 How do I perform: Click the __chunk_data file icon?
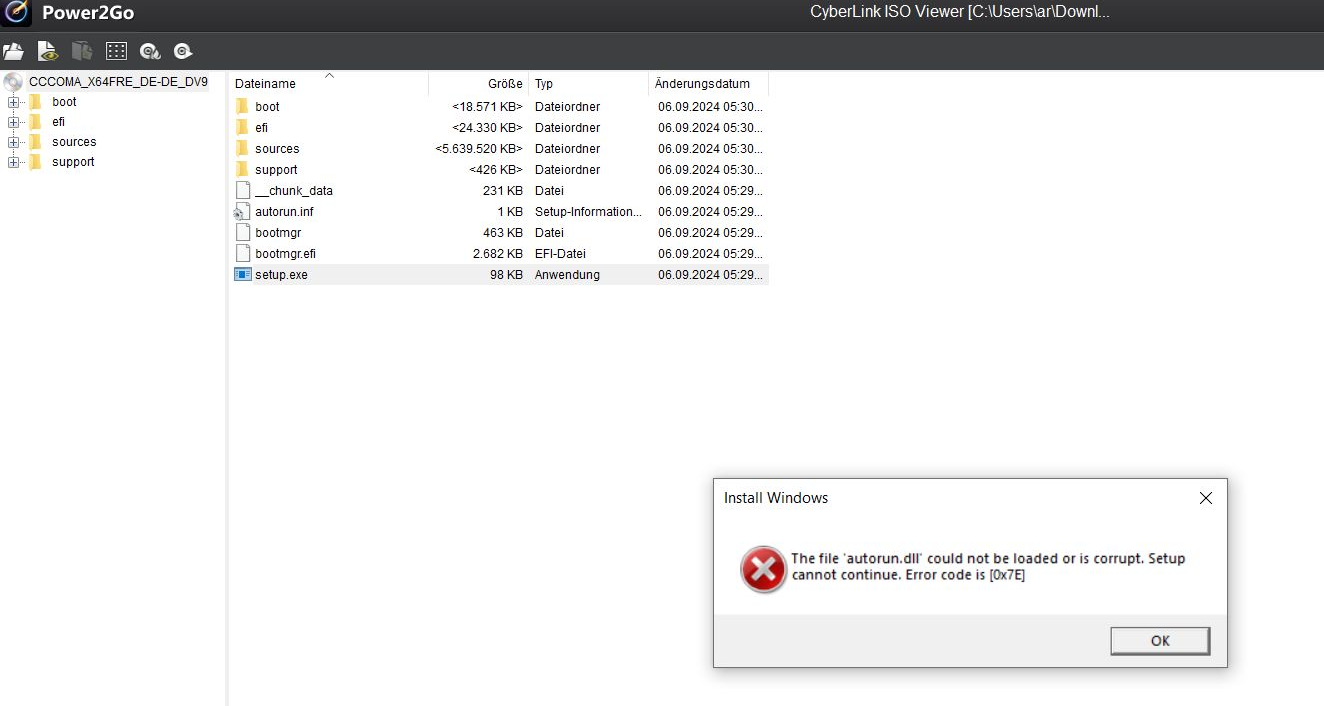point(243,190)
